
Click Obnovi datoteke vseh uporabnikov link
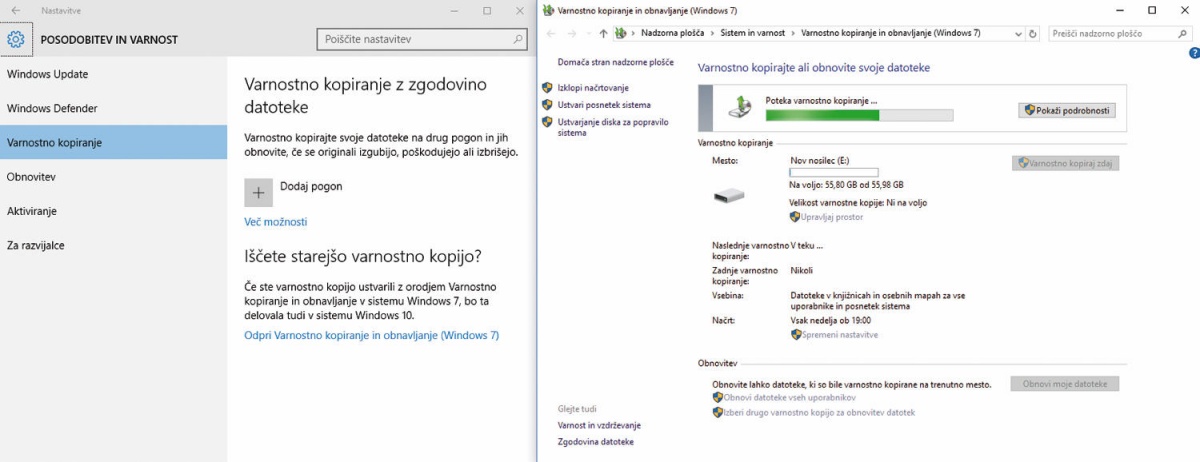coord(790,398)
